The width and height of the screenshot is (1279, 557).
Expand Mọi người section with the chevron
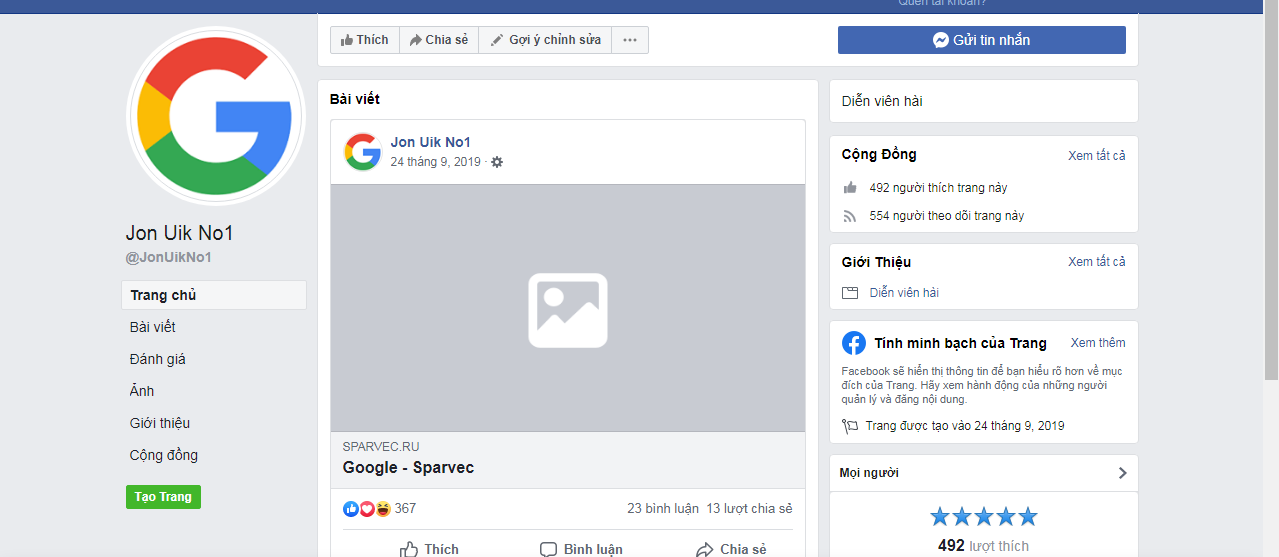pos(1122,473)
